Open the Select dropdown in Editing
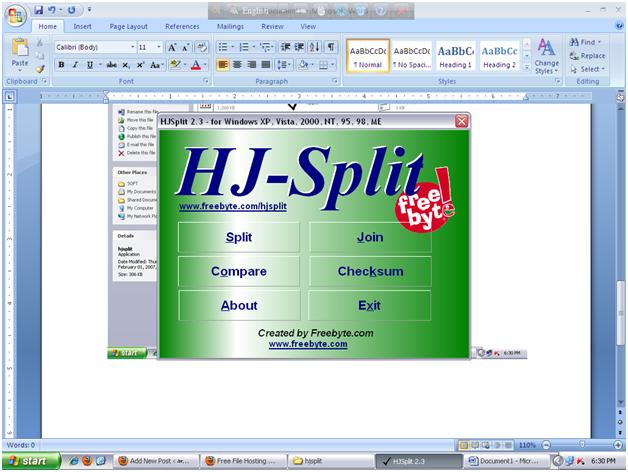The height and width of the screenshot is (472, 628). pos(587,69)
